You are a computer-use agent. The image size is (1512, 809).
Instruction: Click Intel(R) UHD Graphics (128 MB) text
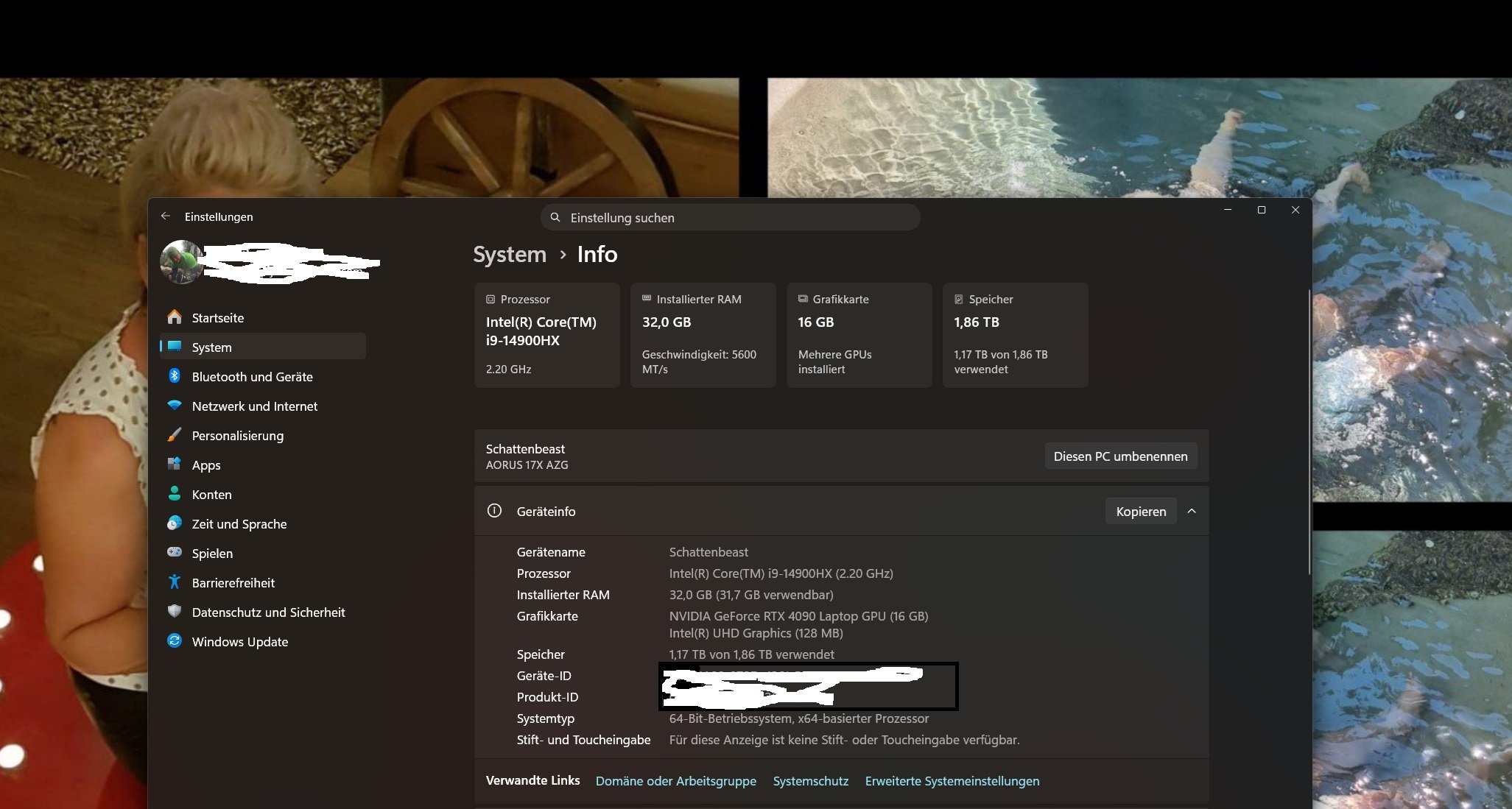(756, 633)
